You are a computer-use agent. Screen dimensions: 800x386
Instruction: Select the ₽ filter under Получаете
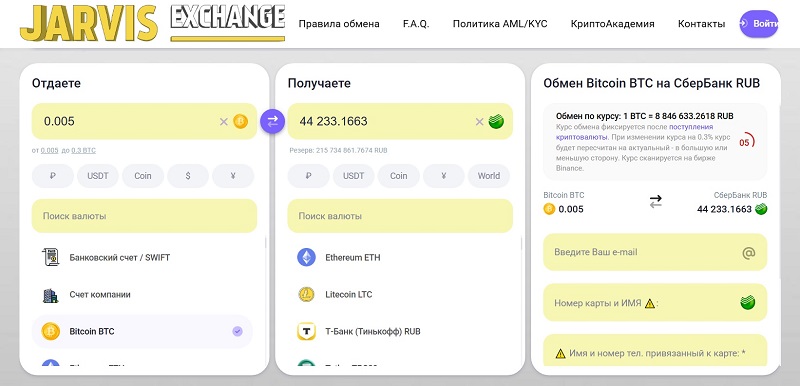(x=308, y=176)
